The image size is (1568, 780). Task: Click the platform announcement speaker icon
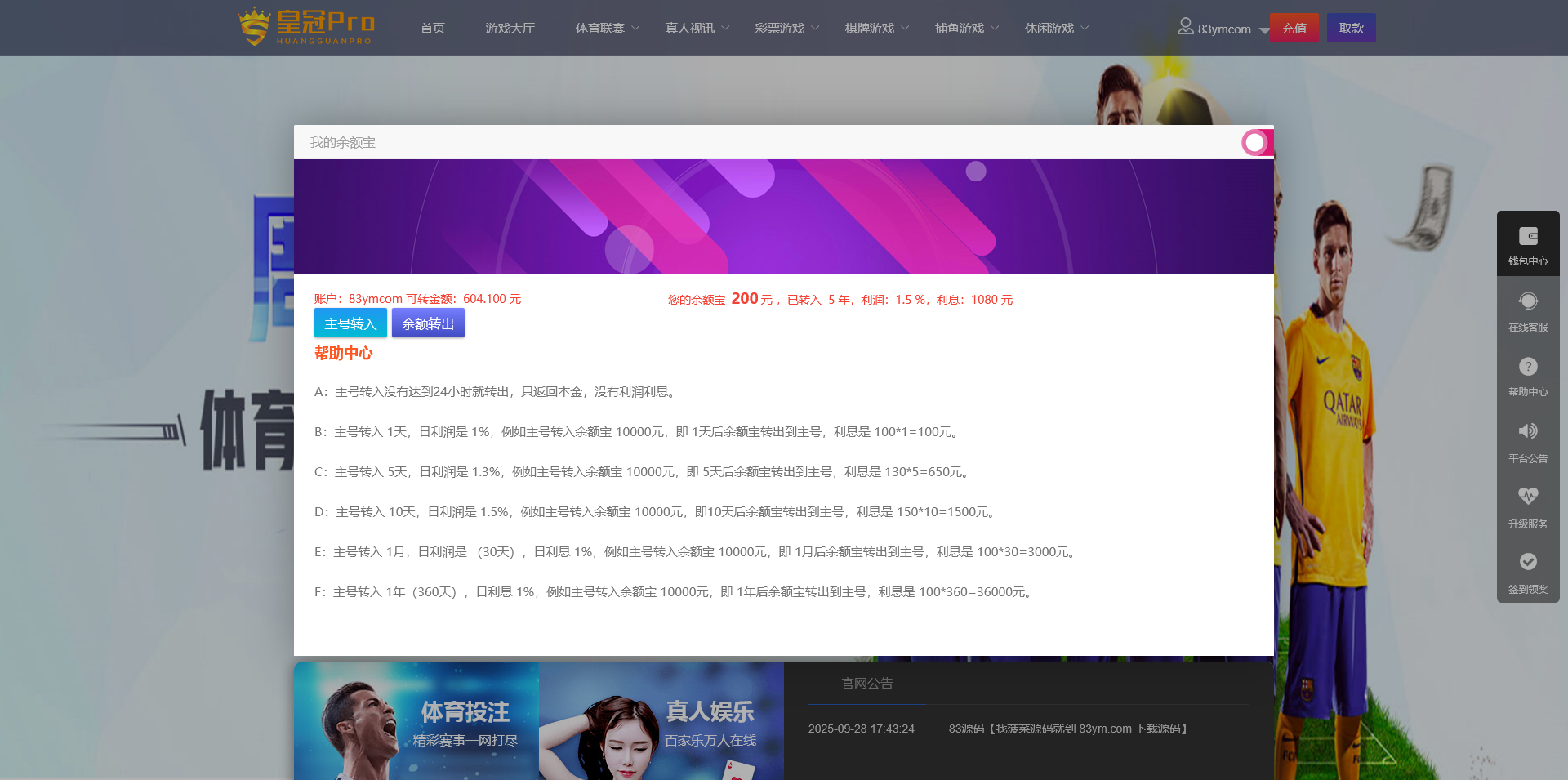click(x=1528, y=432)
